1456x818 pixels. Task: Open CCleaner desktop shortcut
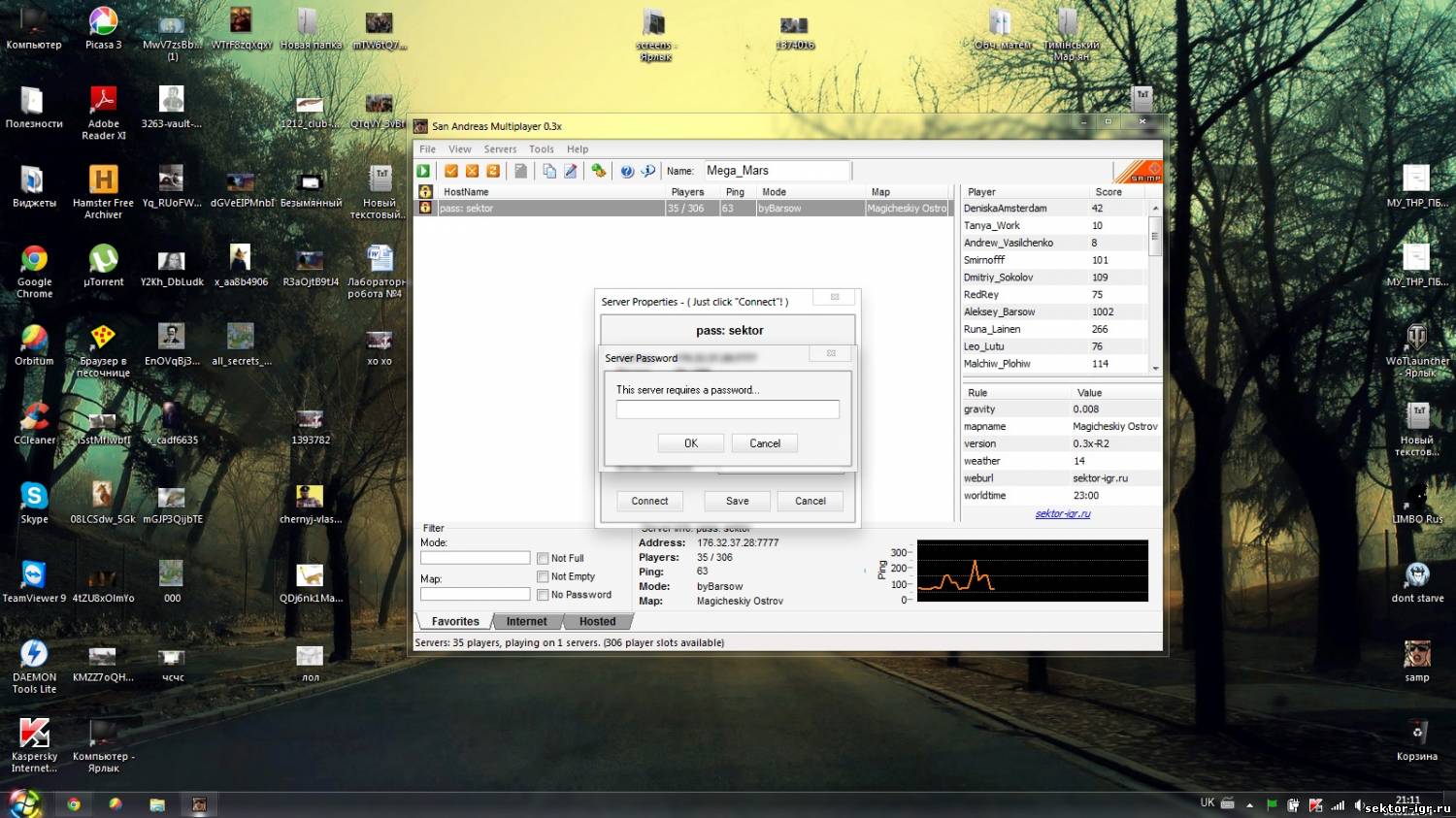click(34, 424)
